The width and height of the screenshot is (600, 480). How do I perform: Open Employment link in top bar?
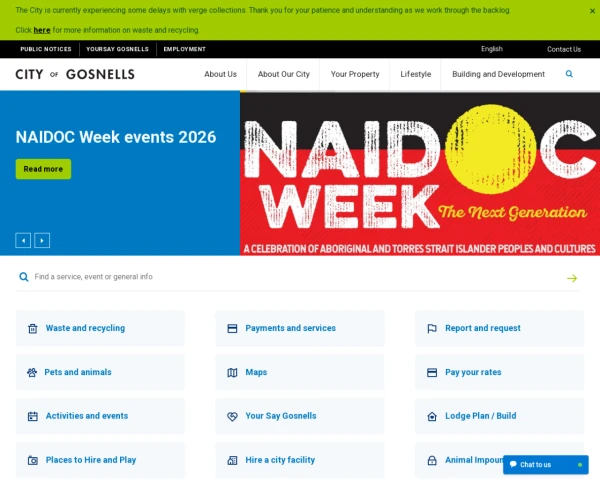[184, 49]
